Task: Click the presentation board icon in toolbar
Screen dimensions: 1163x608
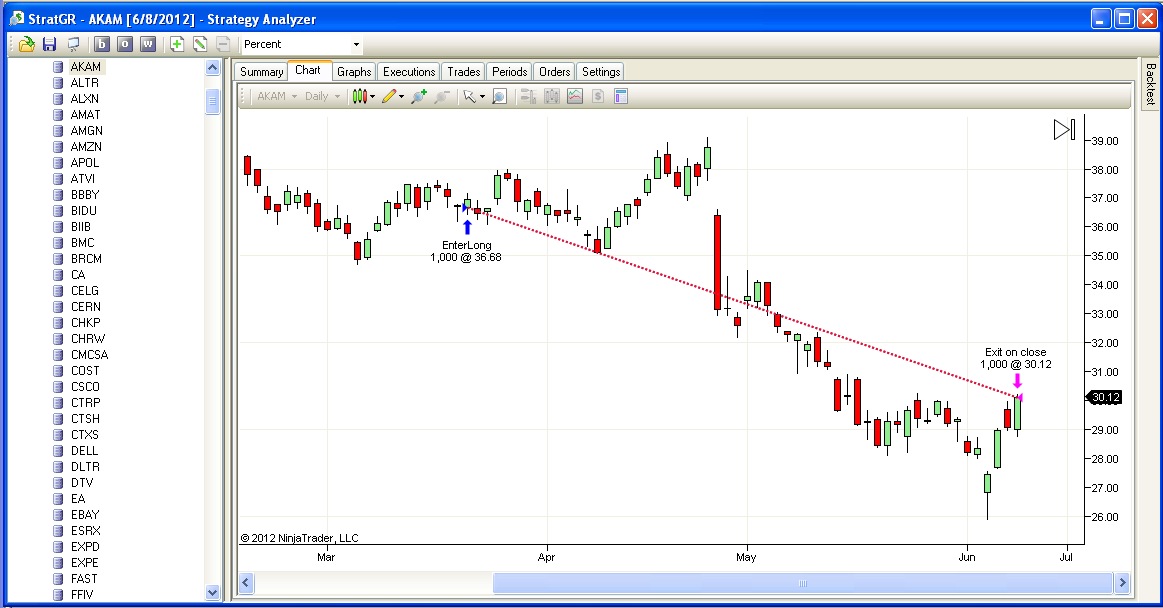Action: click(73, 44)
